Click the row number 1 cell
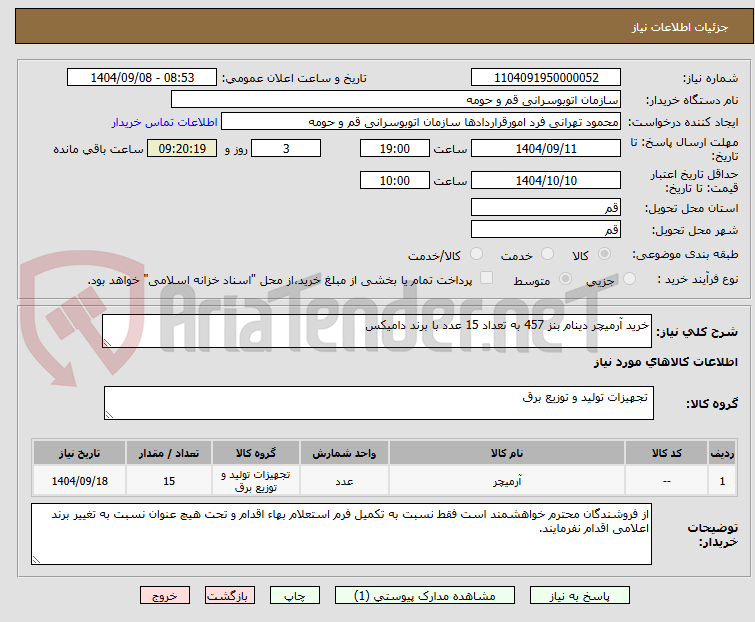755x622 pixels. 722,480
